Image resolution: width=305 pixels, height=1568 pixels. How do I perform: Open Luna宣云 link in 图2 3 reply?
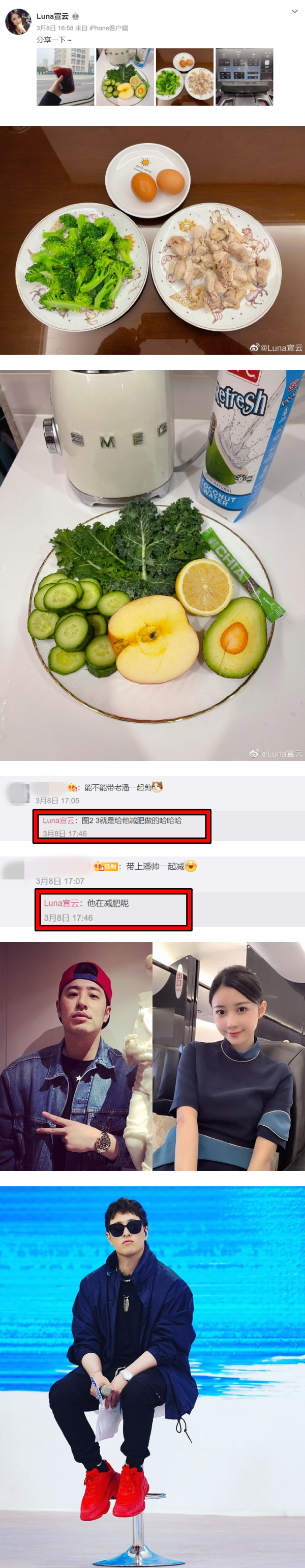(x=58, y=820)
